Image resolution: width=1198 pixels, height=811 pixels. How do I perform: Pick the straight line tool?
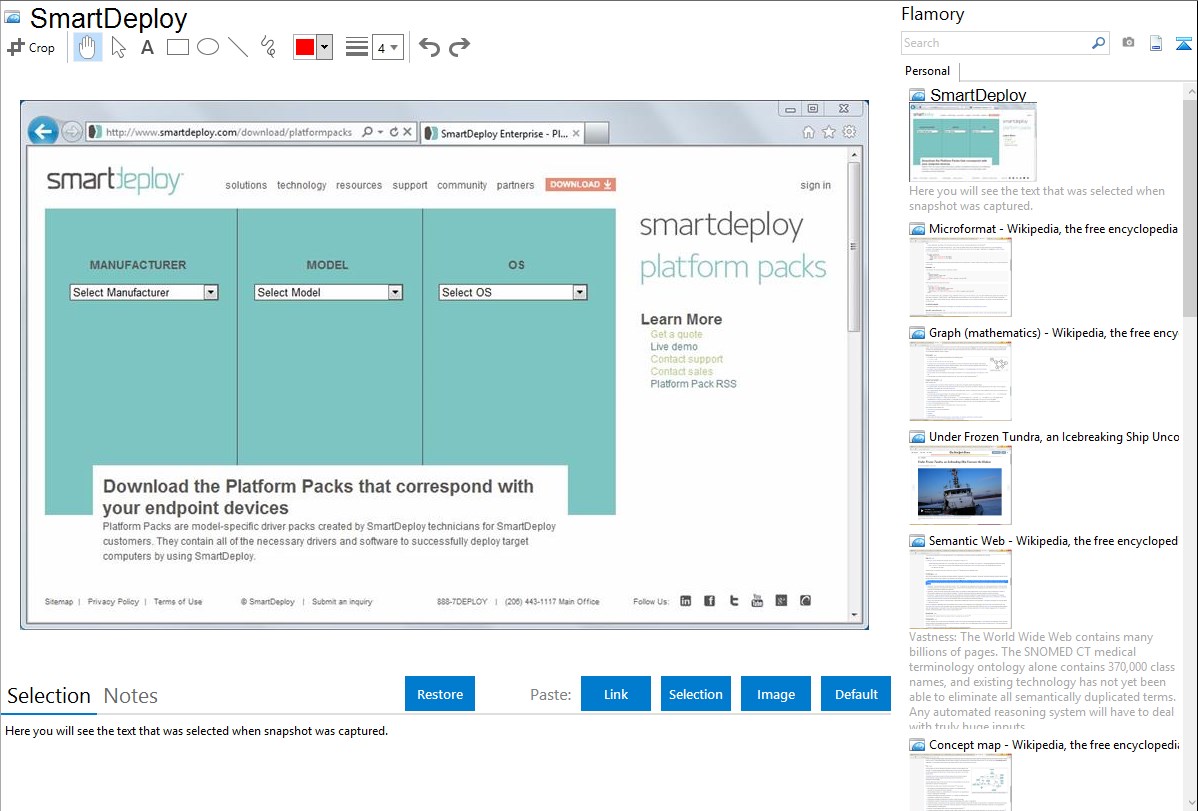point(238,47)
